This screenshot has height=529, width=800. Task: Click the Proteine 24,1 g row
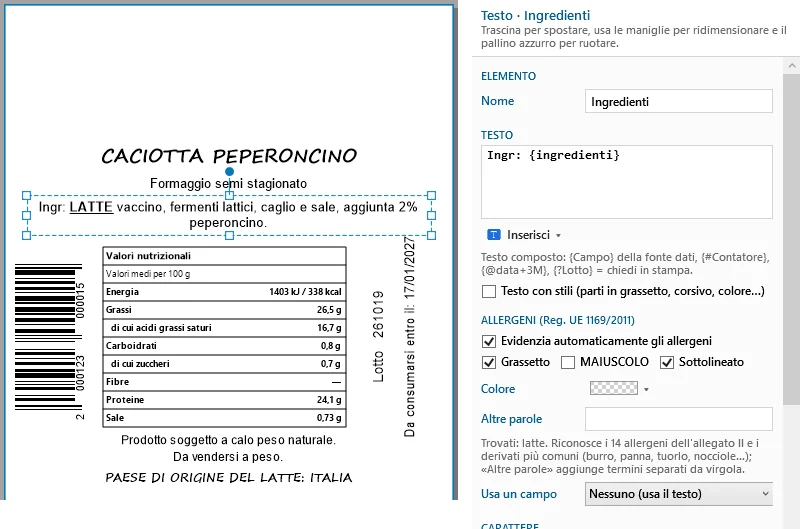[224, 399]
